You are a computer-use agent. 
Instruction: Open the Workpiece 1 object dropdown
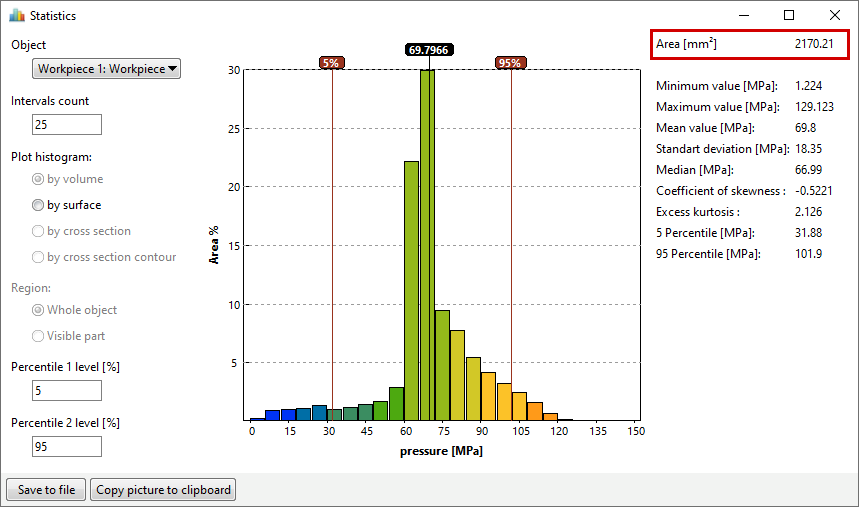(106, 69)
